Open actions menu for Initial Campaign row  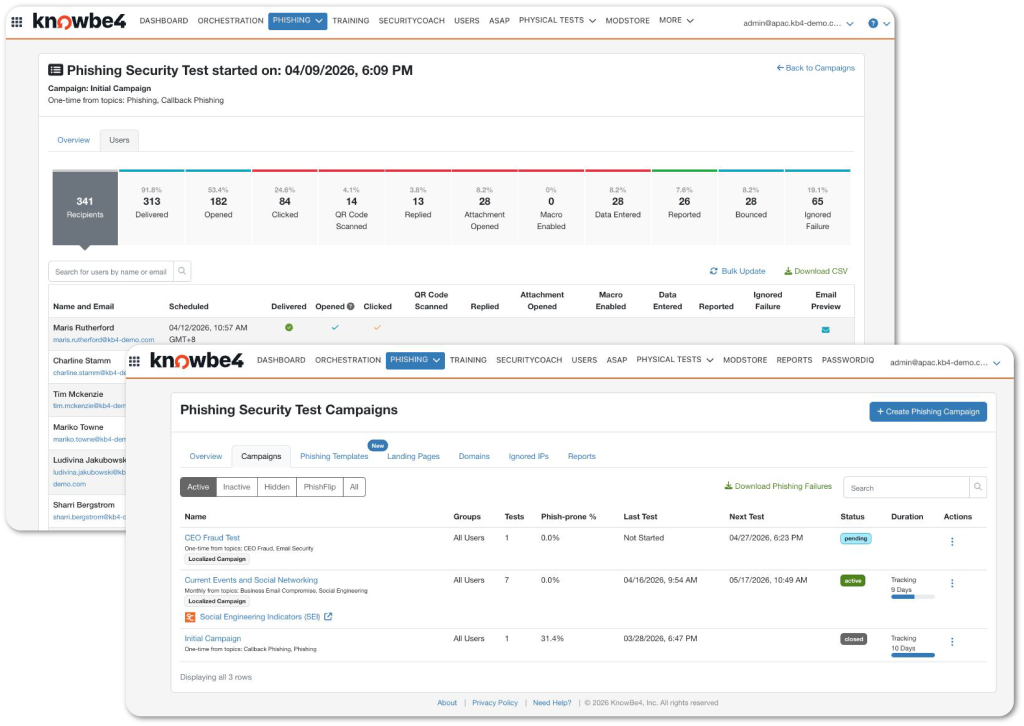coord(952,642)
